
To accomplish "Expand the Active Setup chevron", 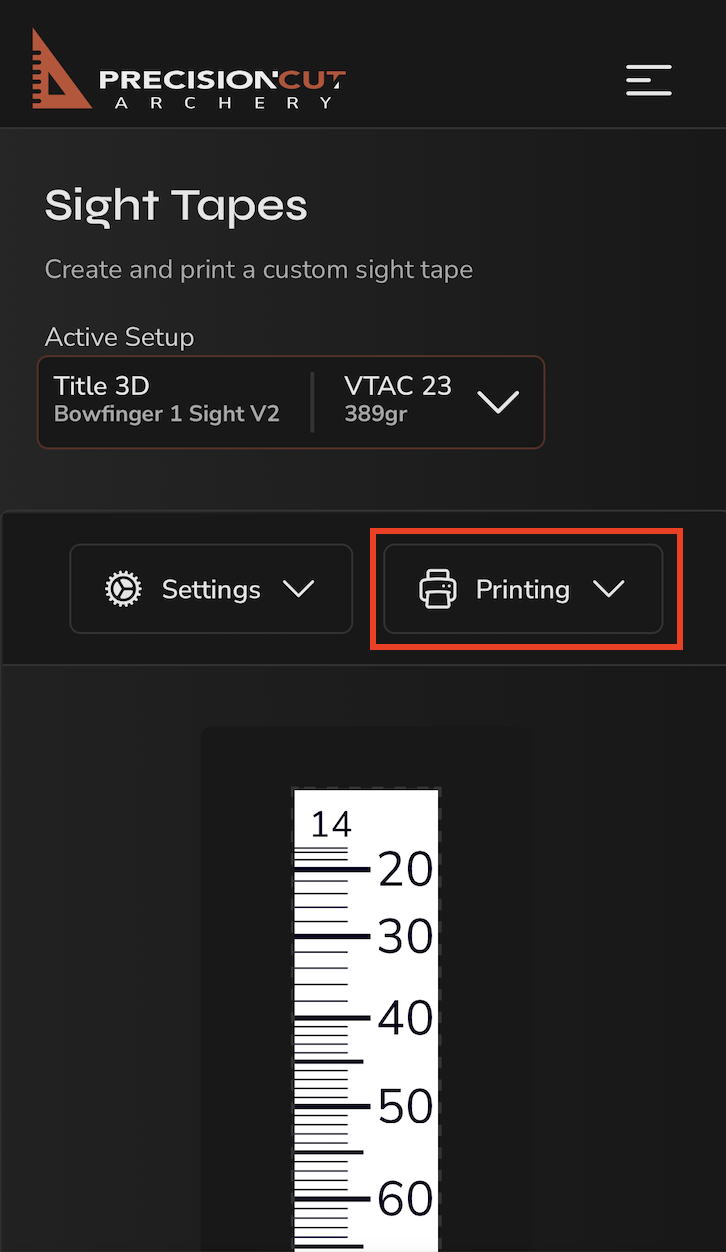I will pyautogui.click(x=498, y=402).
